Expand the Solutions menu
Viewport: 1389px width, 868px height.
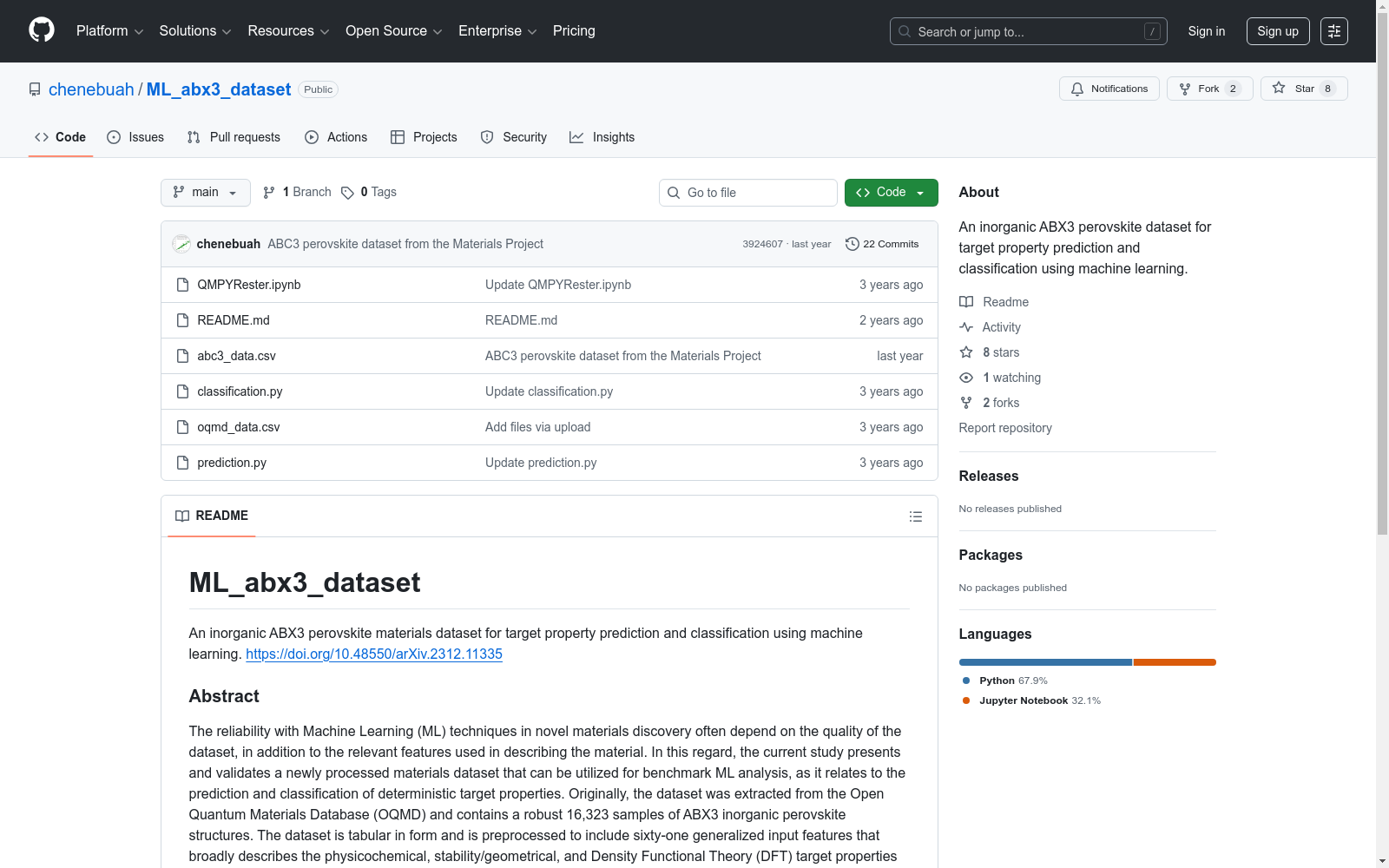coord(195,31)
